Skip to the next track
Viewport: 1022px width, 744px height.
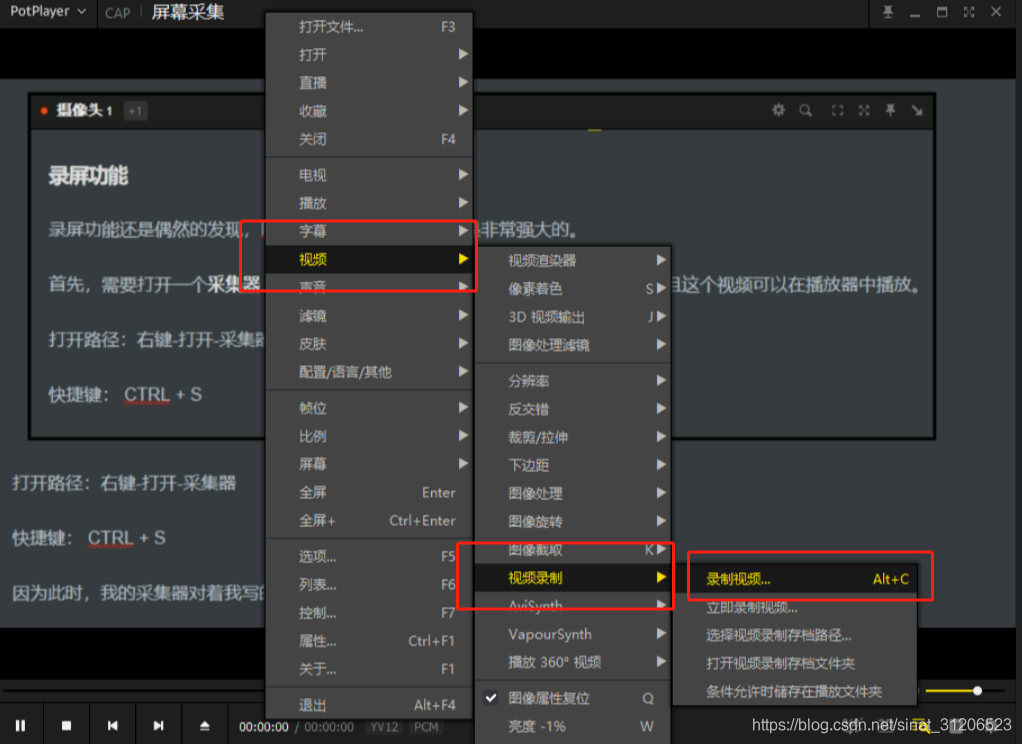coord(158,725)
